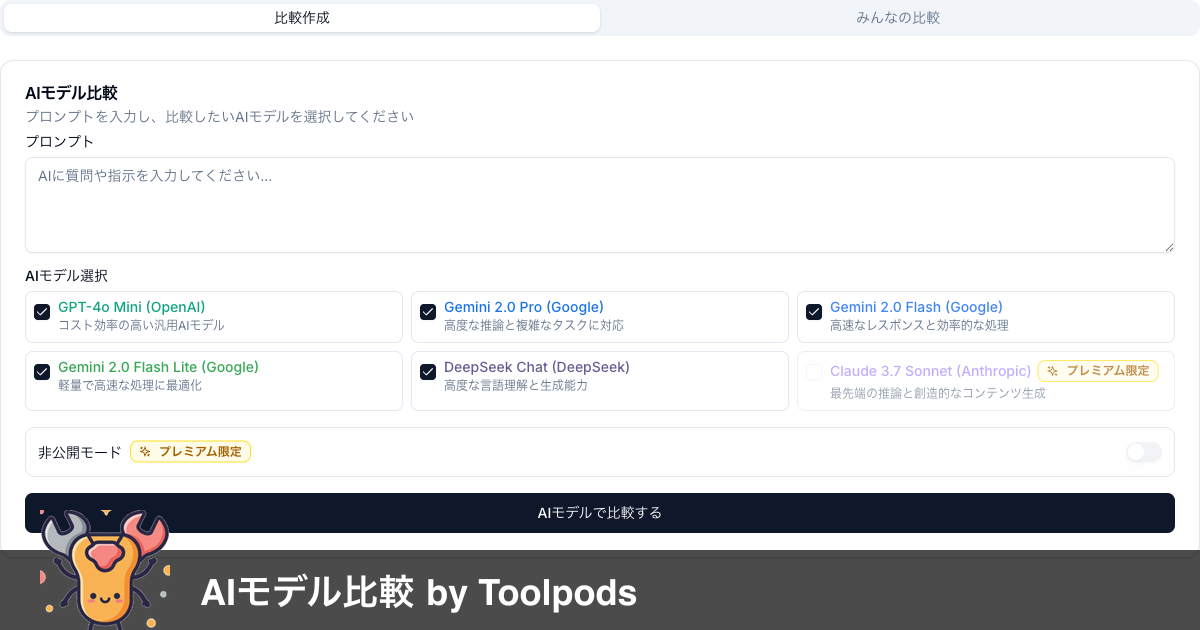
Task: Click the textarea resize handle at bottom-right corner
Action: 1168,248
